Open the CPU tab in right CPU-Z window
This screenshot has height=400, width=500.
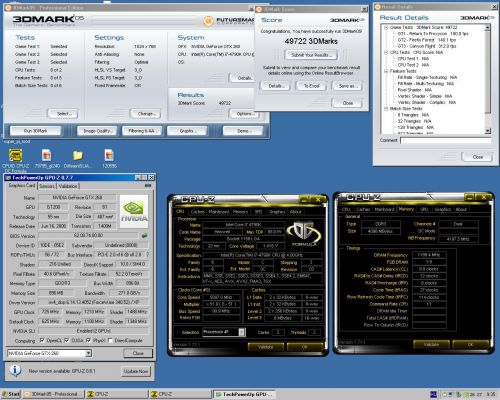coord(346,209)
